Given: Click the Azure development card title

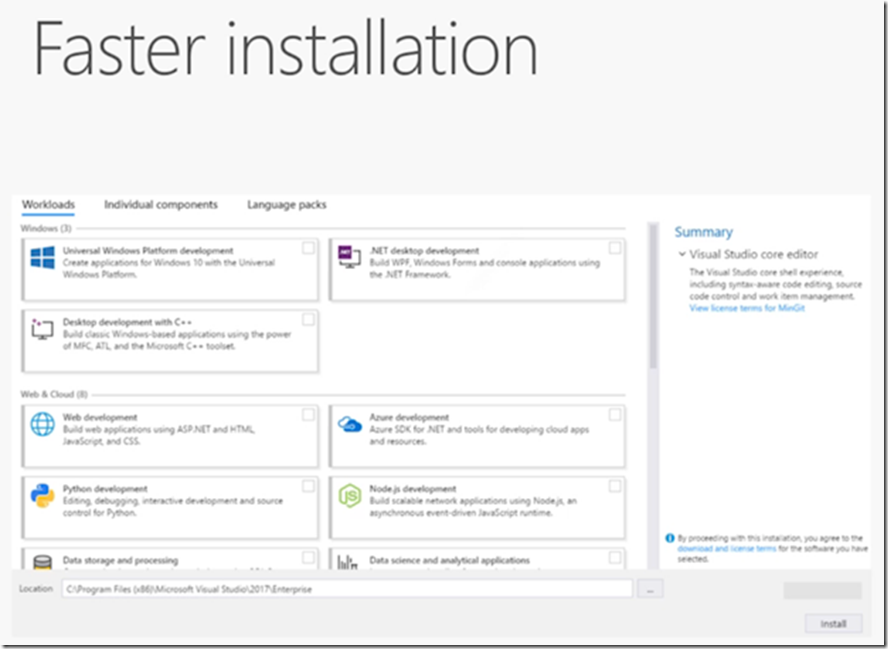Looking at the screenshot, I should 409,417.
